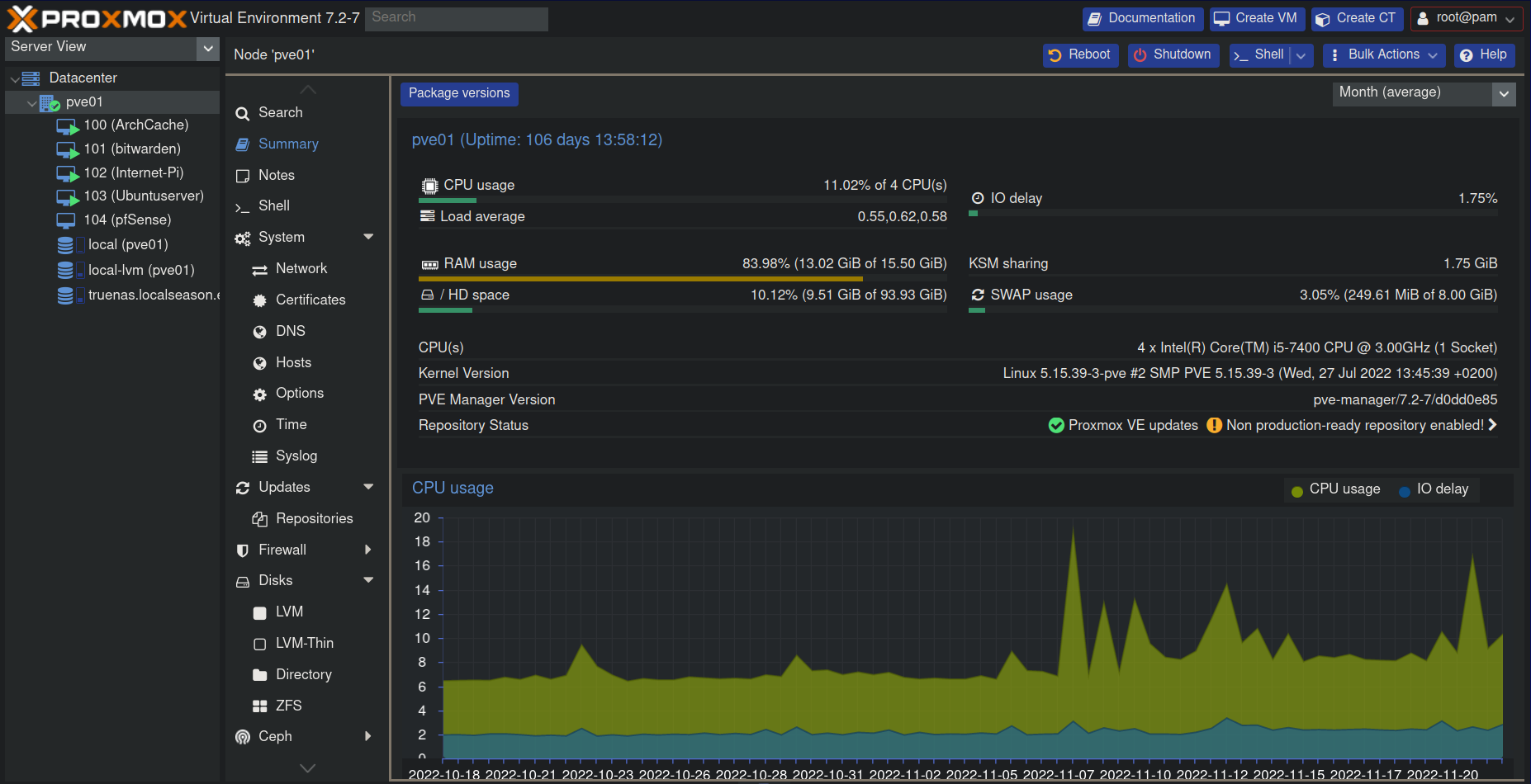The height and width of the screenshot is (784, 1531).
Task: Expand the Firewall submenu arrow
Action: [368, 550]
